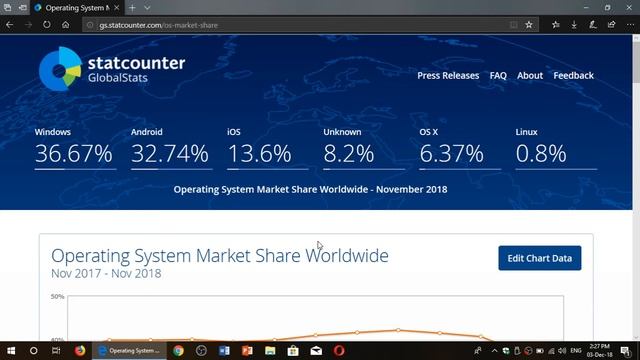Go back to the previous page
The image size is (640, 360).
tap(9, 25)
